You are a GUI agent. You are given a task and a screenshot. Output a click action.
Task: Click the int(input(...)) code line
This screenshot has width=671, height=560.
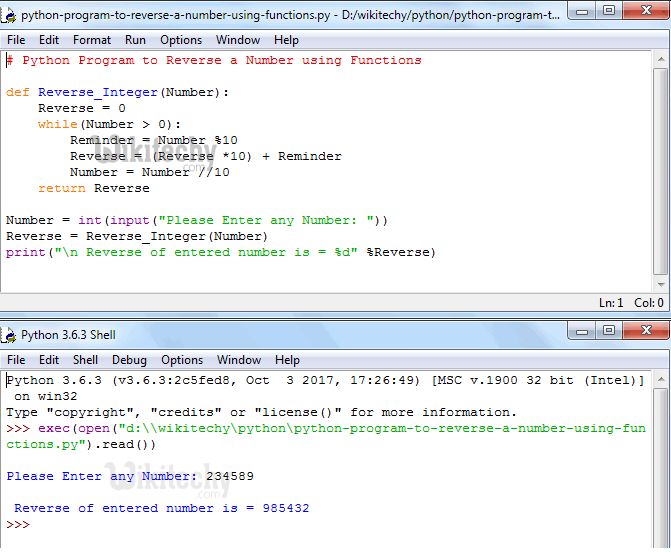tap(197, 220)
